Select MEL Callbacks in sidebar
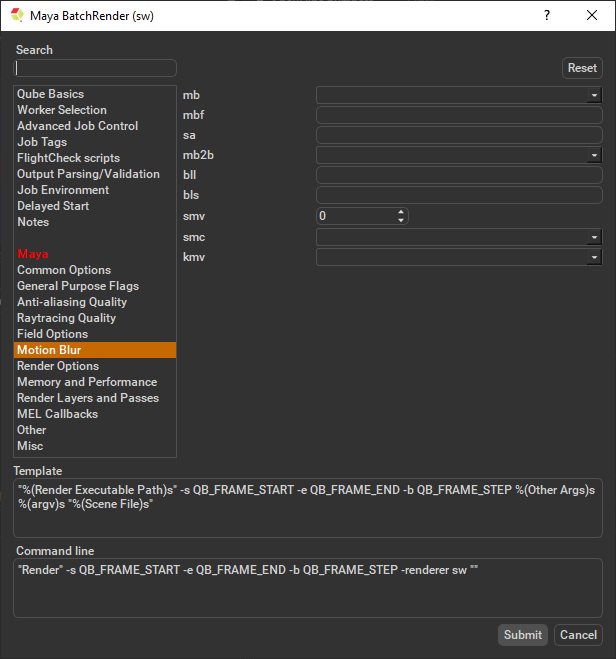 [57, 414]
